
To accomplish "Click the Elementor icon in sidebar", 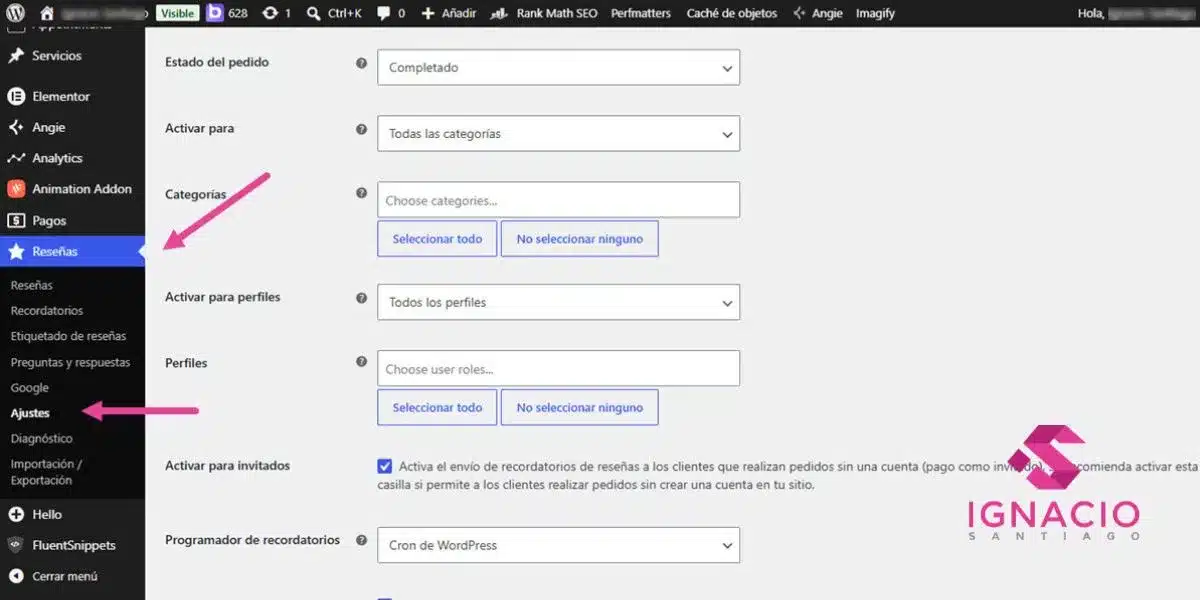I will [16, 97].
